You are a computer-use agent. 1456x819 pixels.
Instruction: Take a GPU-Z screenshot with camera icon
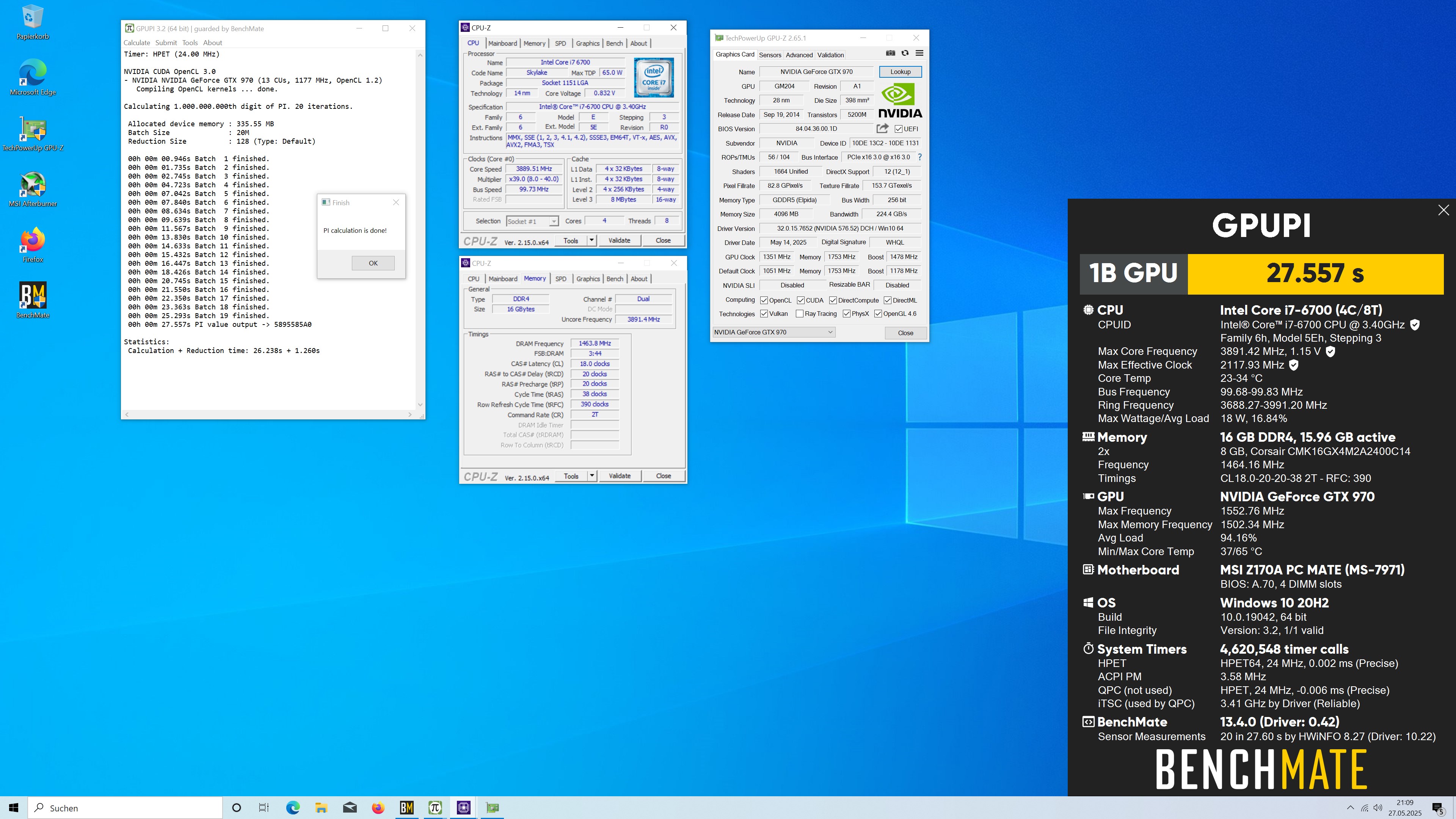[x=890, y=53]
